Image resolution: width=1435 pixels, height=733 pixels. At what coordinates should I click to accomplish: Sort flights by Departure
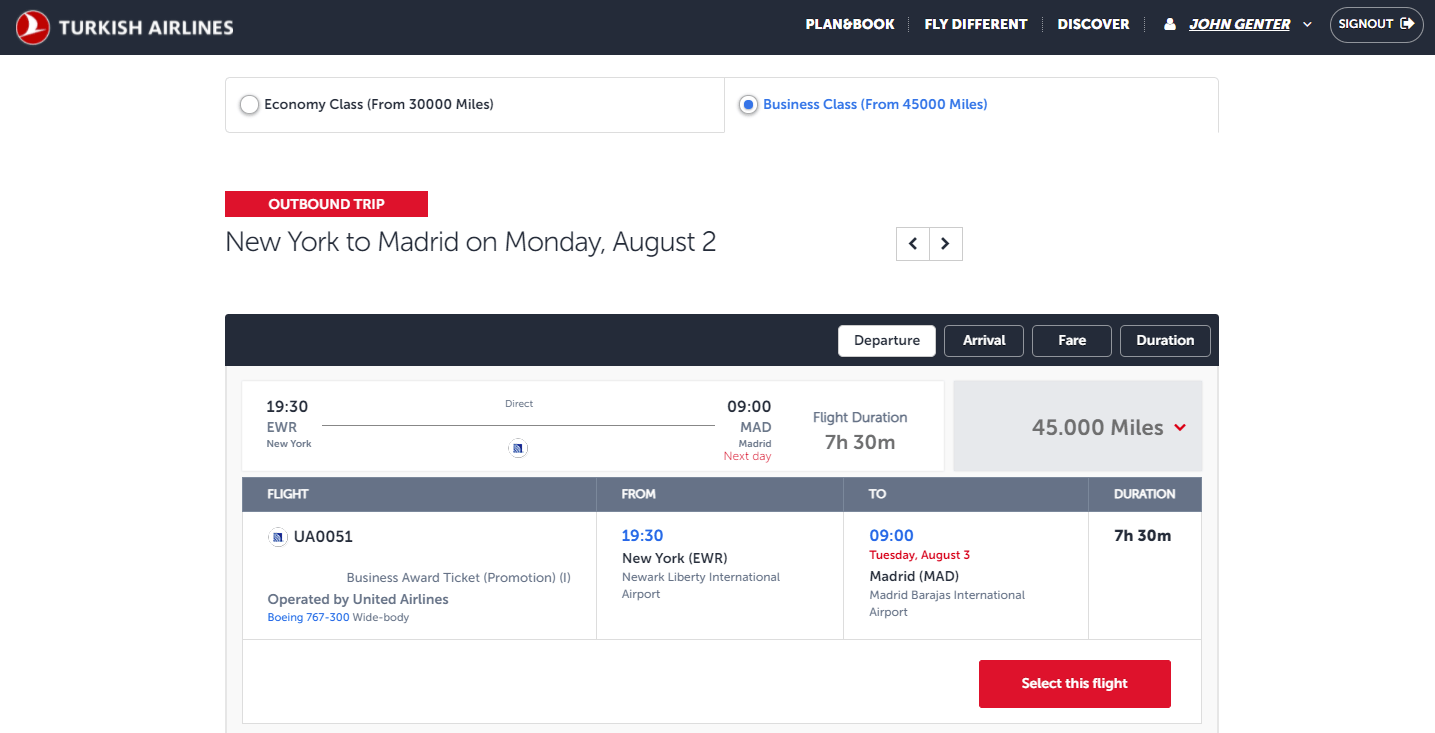[886, 341]
